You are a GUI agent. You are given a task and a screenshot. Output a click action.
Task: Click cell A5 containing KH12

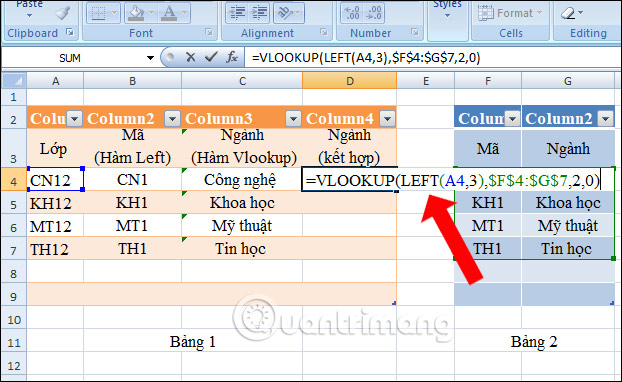55,203
